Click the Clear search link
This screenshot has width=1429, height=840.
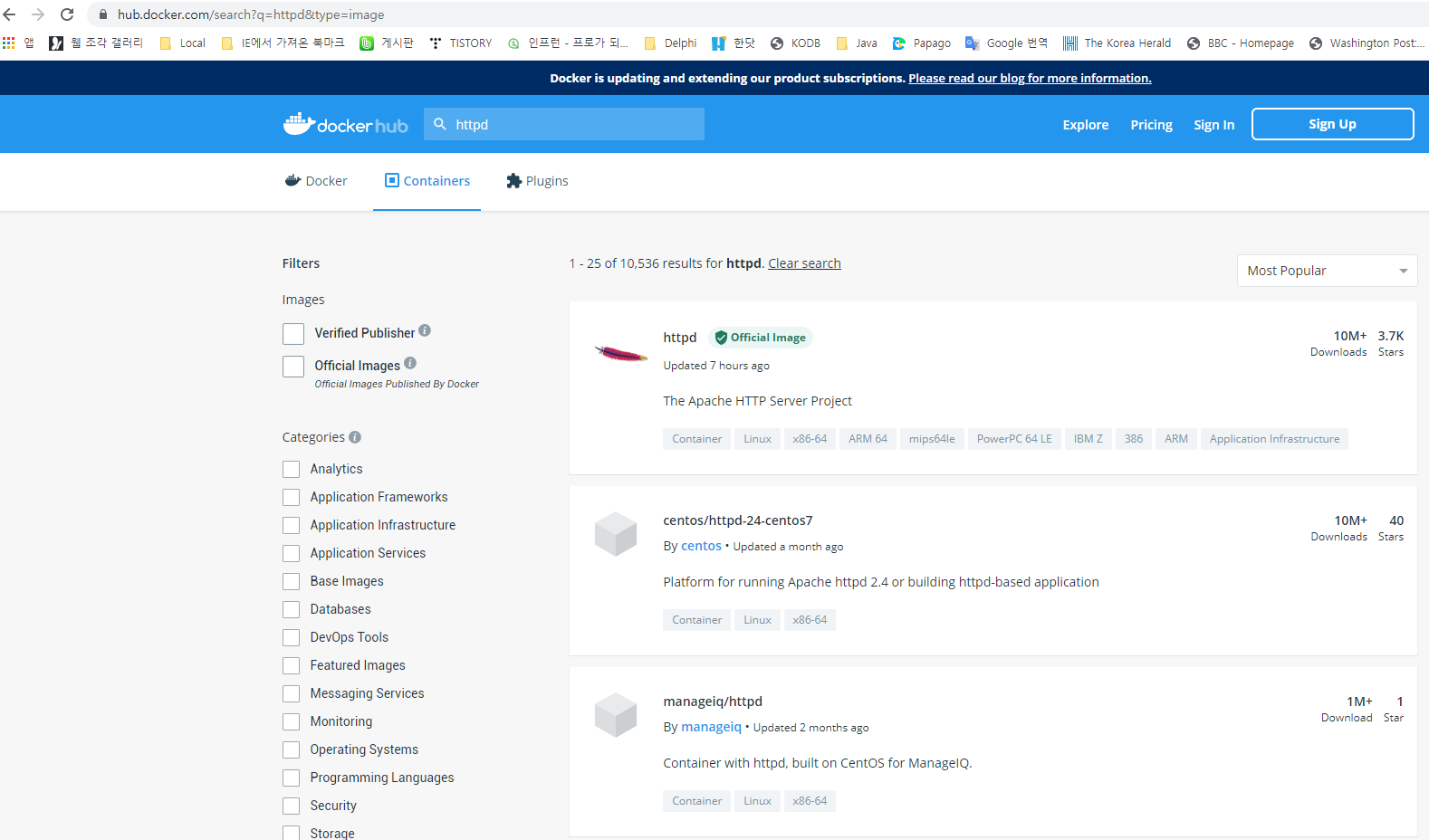coord(804,263)
